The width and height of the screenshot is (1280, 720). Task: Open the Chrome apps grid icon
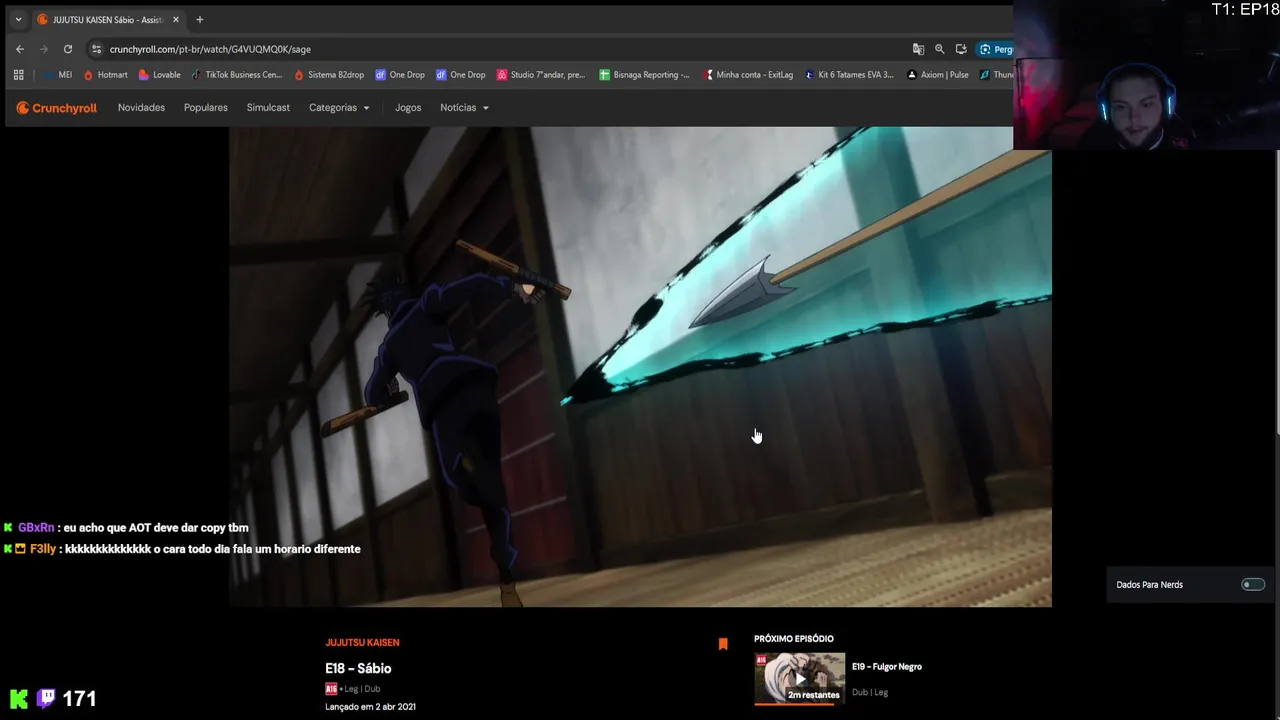pyautogui.click(x=18, y=75)
